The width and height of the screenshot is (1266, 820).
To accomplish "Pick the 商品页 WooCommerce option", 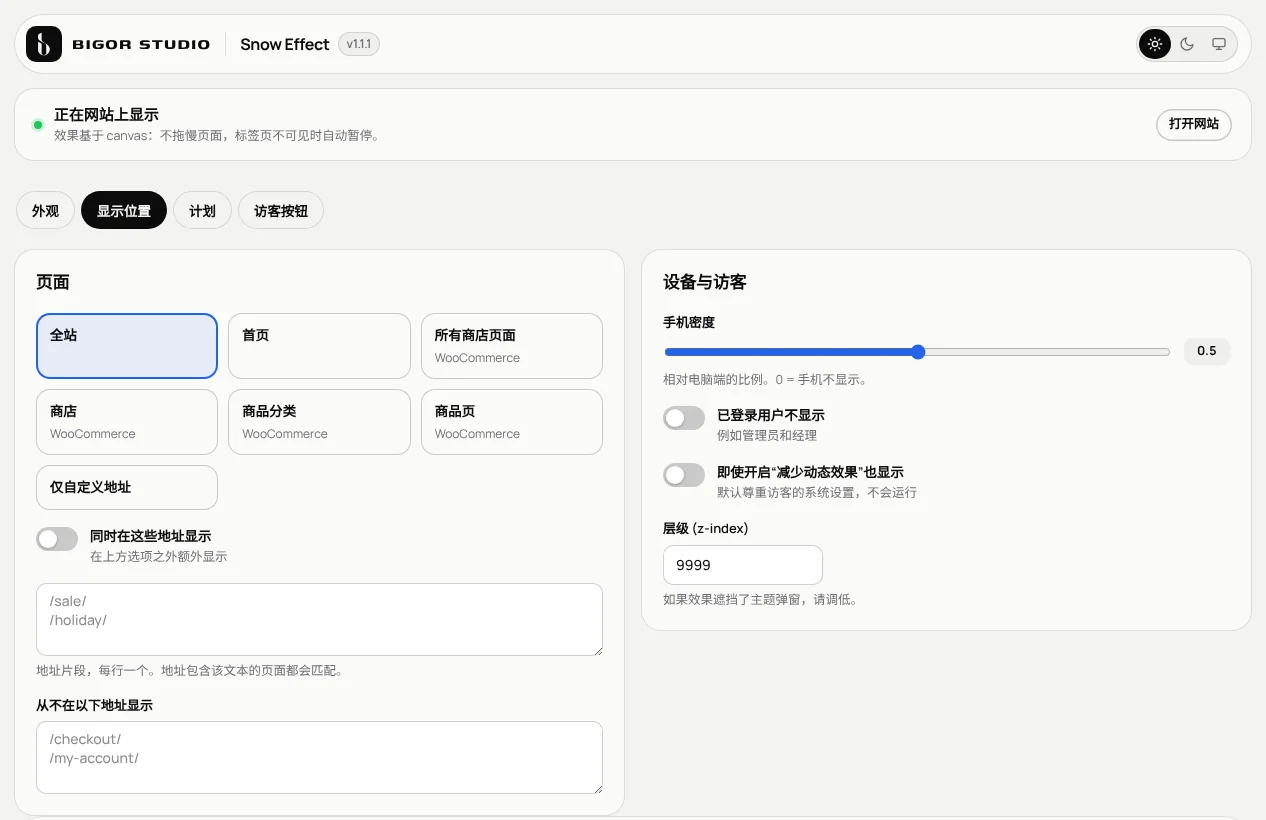I will [512, 422].
